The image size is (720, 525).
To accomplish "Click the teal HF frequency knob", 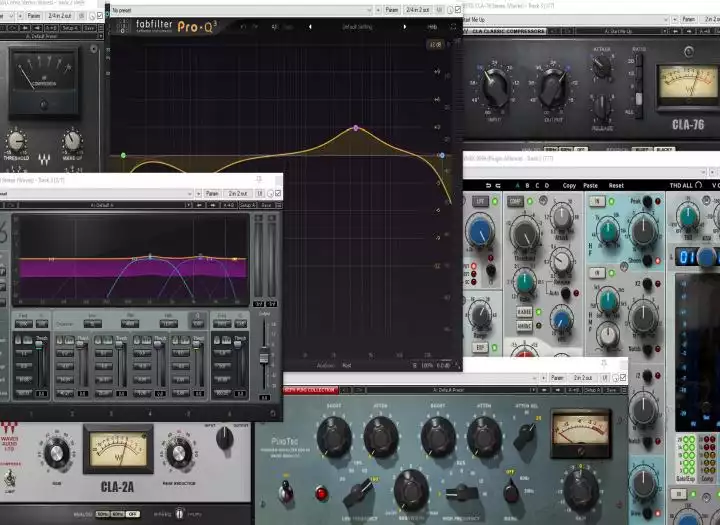I will (x=608, y=231).
